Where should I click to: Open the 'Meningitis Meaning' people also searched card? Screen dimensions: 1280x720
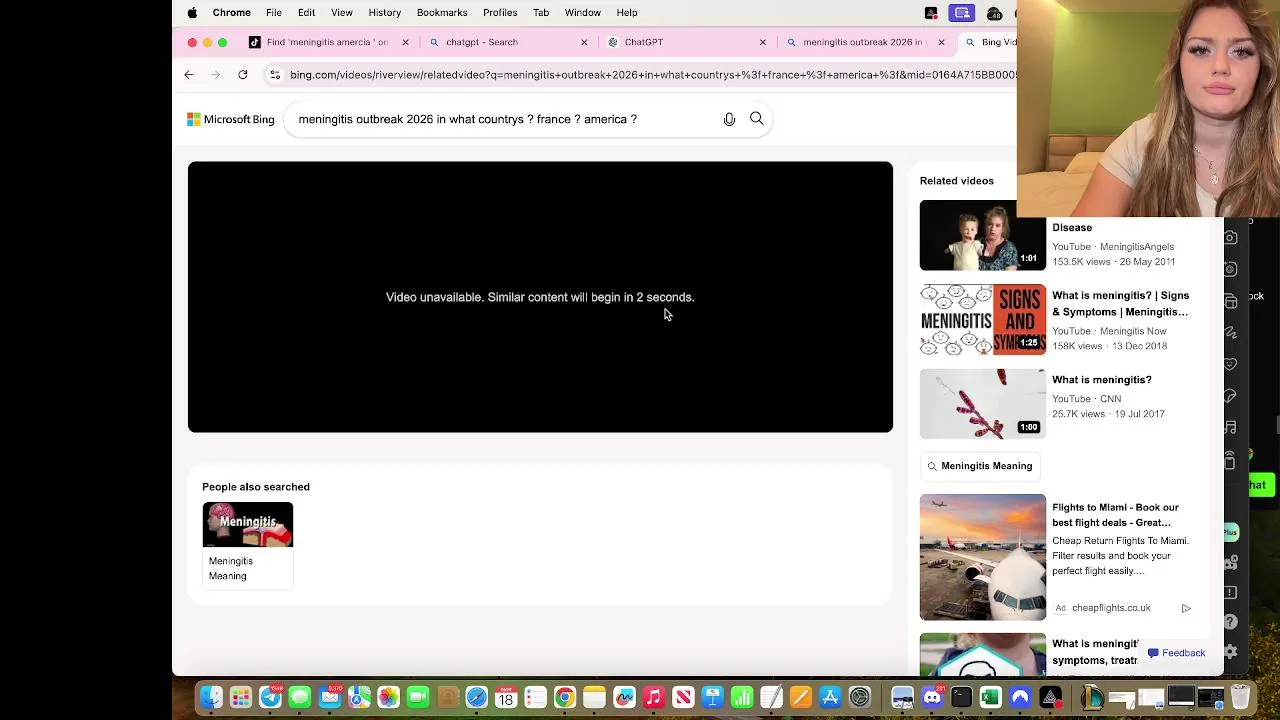point(247,545)
